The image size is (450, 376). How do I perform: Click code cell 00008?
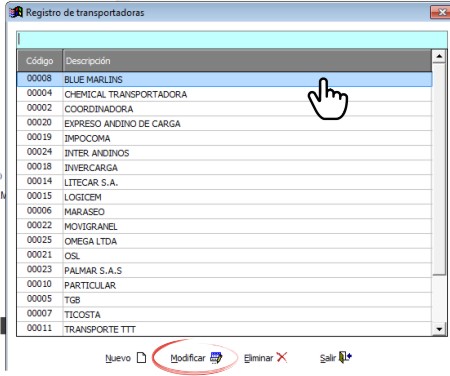(39, 78)
